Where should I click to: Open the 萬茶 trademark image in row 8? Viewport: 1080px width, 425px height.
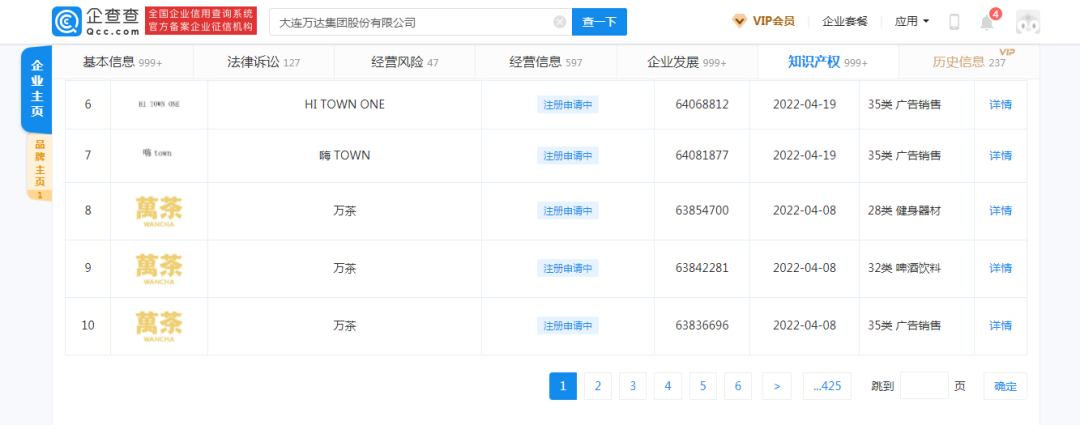pos(159,210)
